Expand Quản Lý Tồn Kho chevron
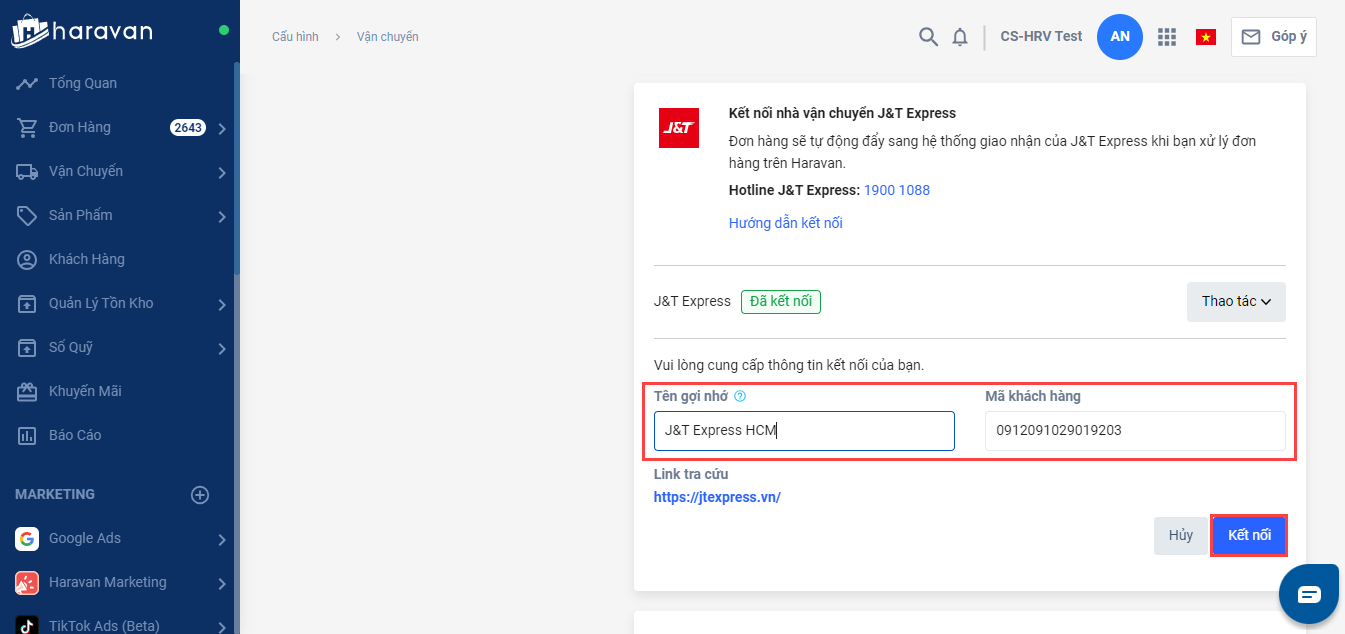This screenshot has width=1345, height=634. [x=222, y=304]
